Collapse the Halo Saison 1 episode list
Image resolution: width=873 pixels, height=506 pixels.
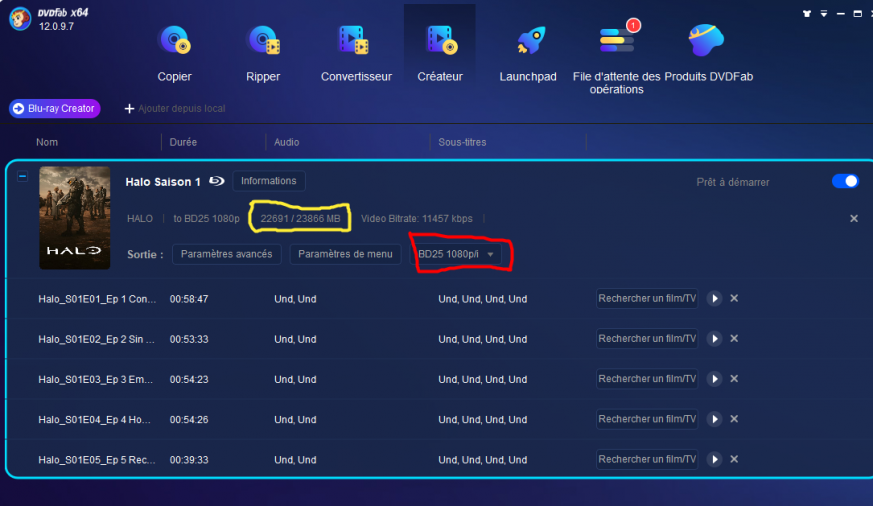22,176
